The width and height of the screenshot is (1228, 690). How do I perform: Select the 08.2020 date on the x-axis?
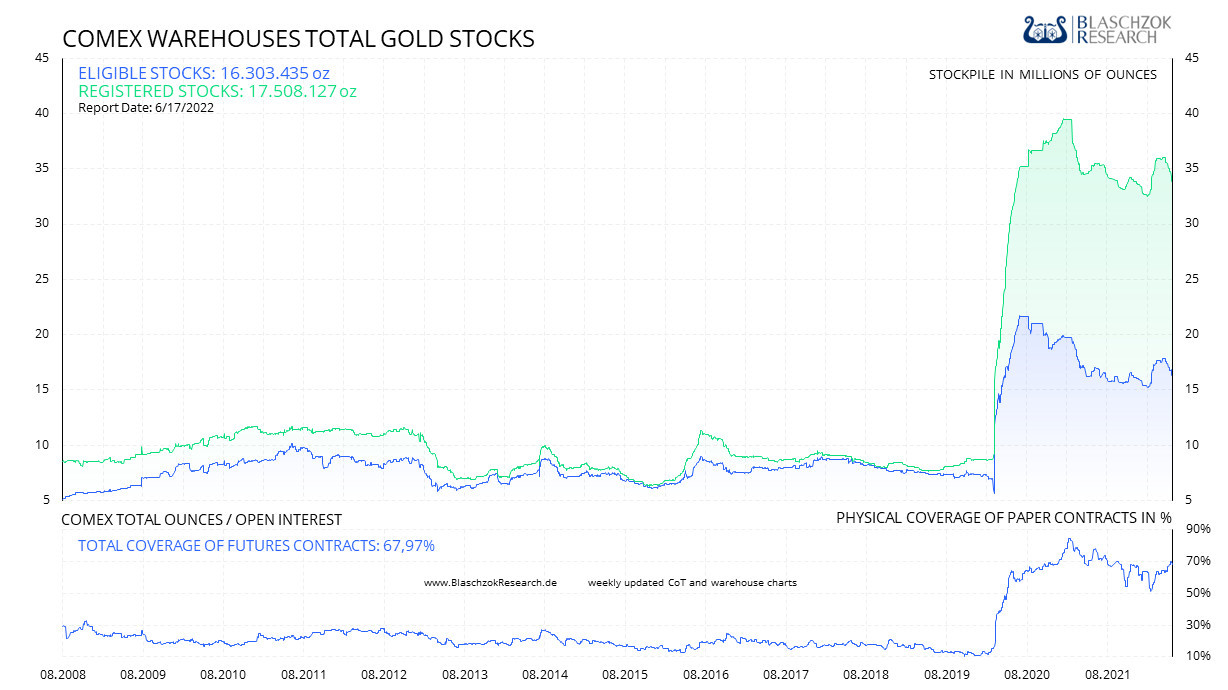1029,674
